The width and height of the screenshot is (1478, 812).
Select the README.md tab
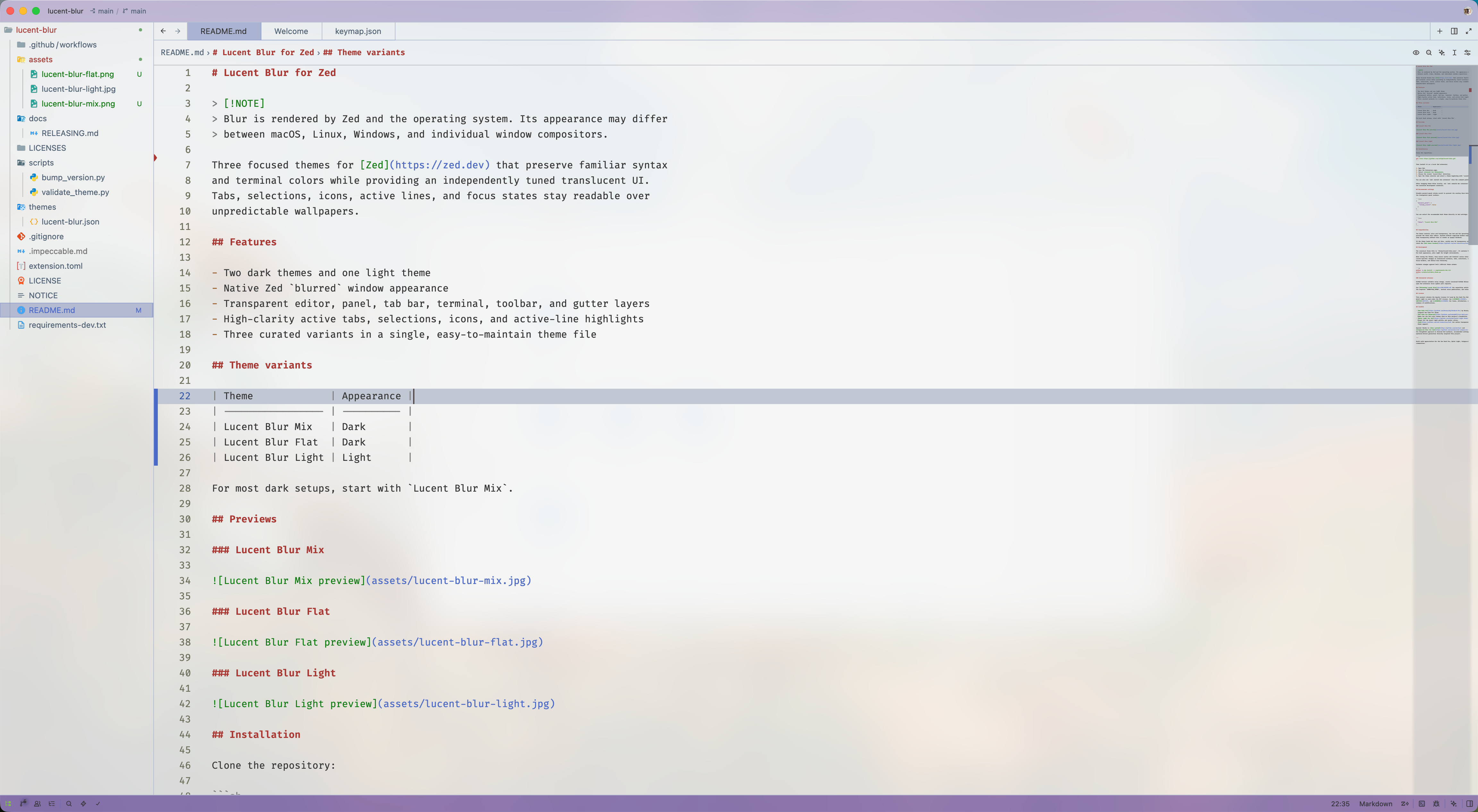pyautogui.click(x=223, y=31)
